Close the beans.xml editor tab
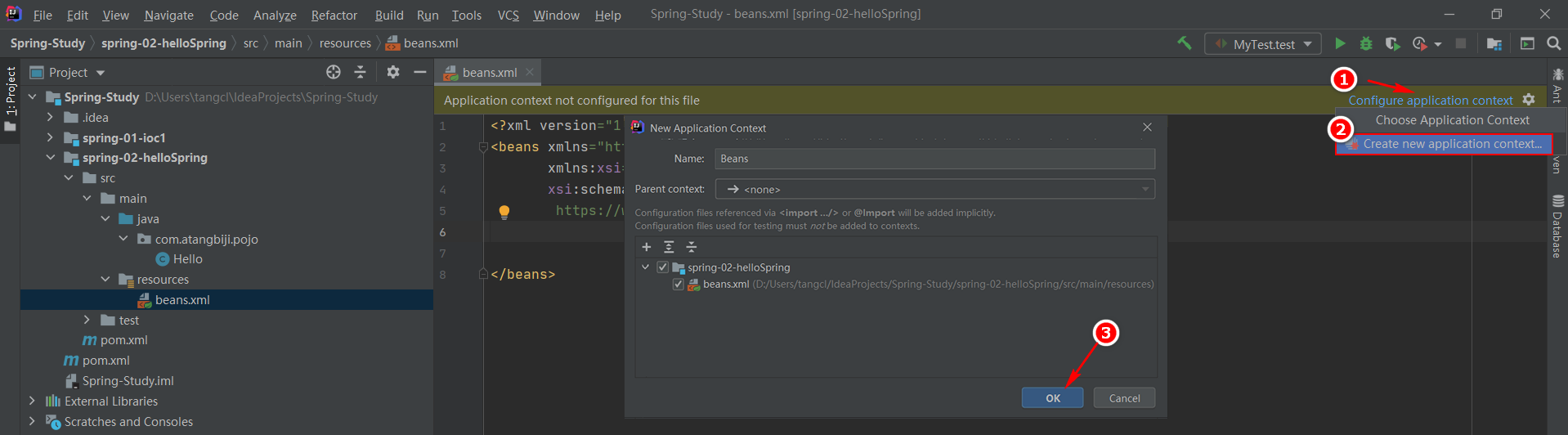1568x435 pixels. (530, 72)
